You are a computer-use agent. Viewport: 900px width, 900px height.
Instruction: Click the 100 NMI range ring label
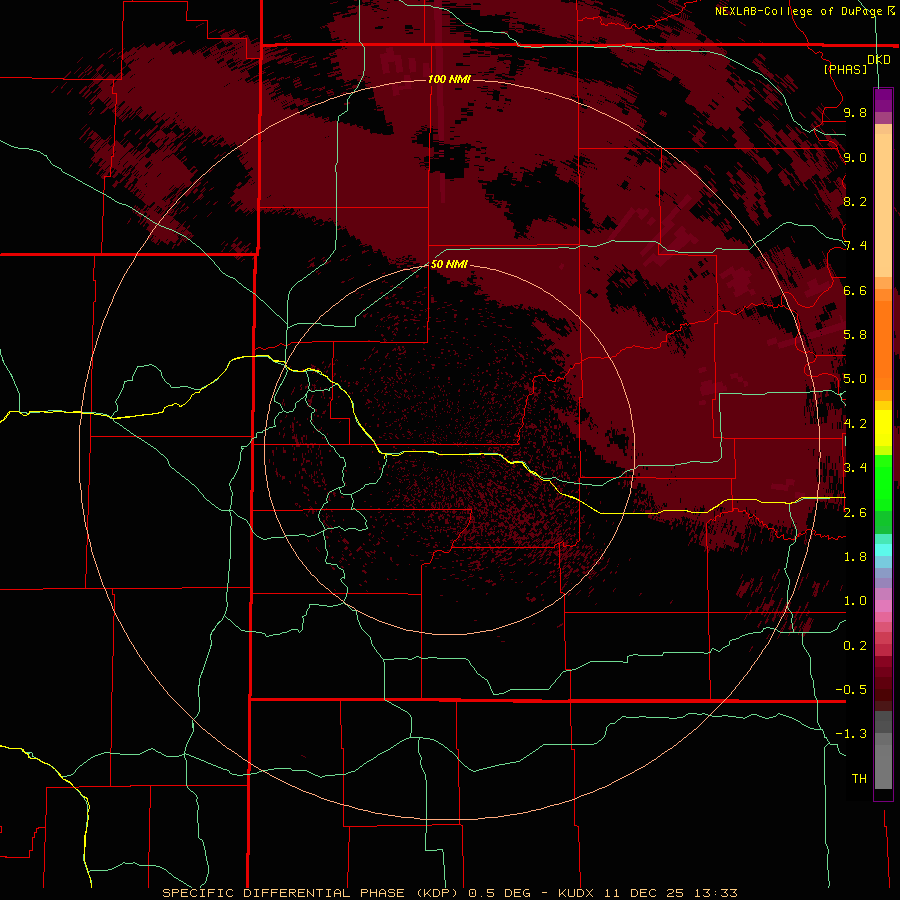click(x=449, y=79)
